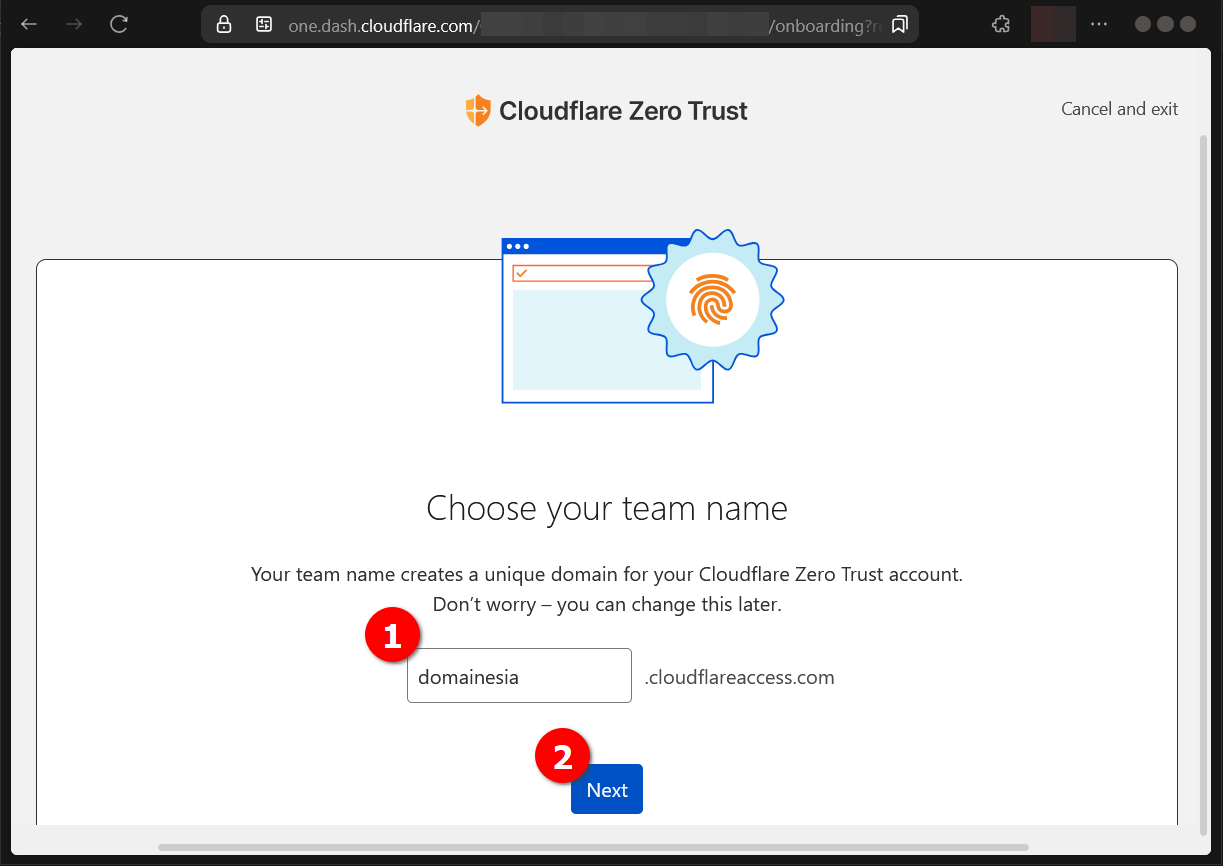Click the 'Cloudflare Zero Trust' title text

[623, 111]
